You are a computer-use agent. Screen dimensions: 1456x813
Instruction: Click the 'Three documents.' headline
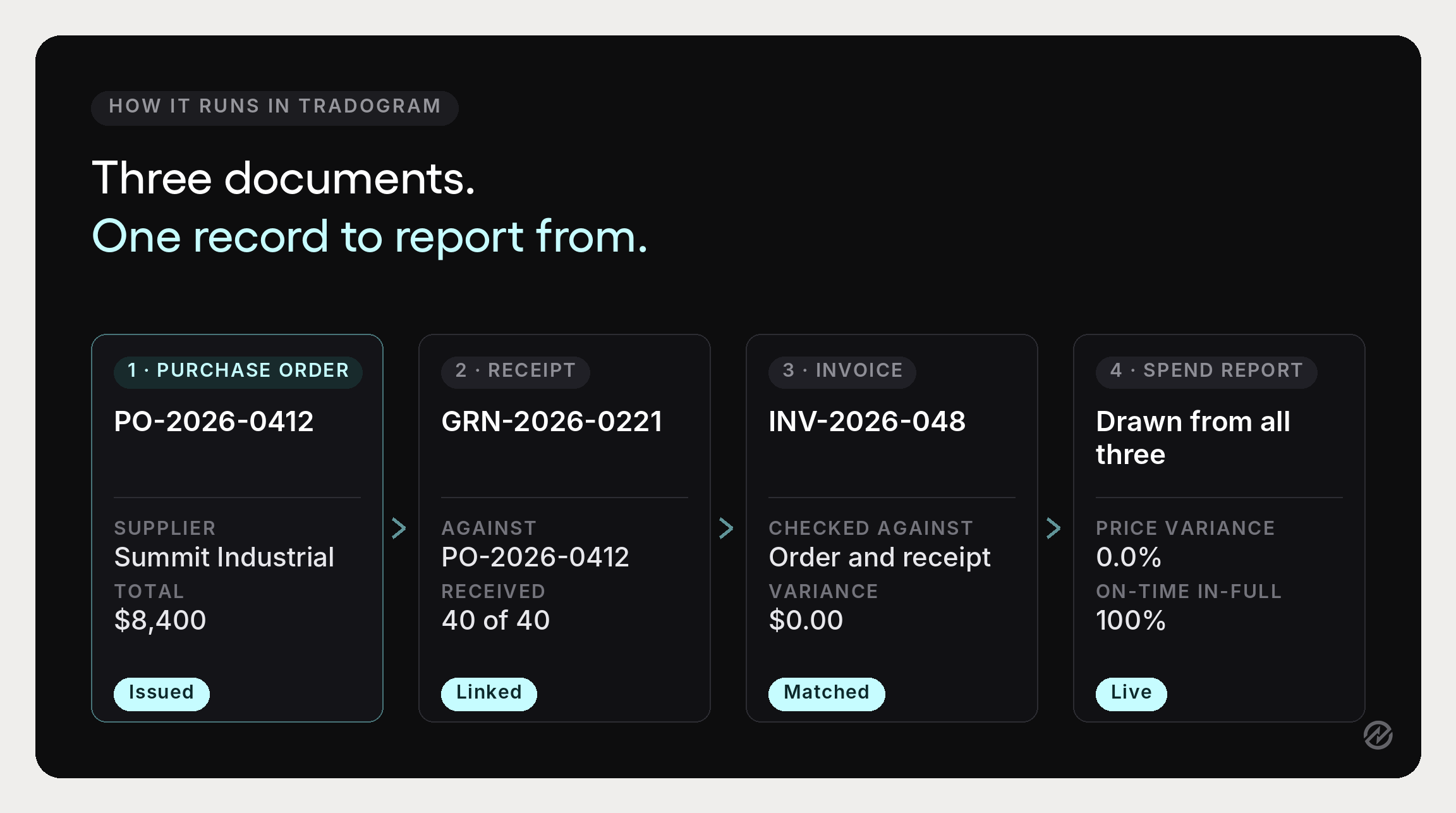283,178
